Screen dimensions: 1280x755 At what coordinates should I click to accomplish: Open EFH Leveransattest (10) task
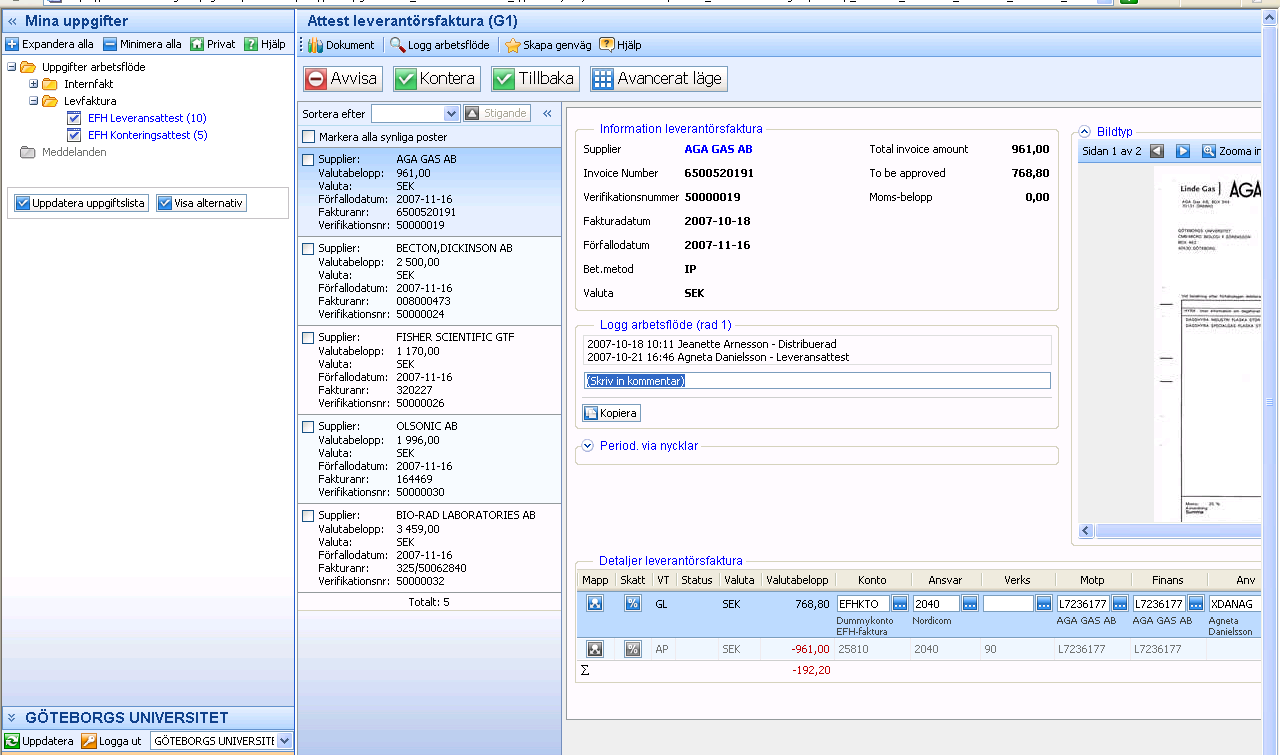click(147, 118)
